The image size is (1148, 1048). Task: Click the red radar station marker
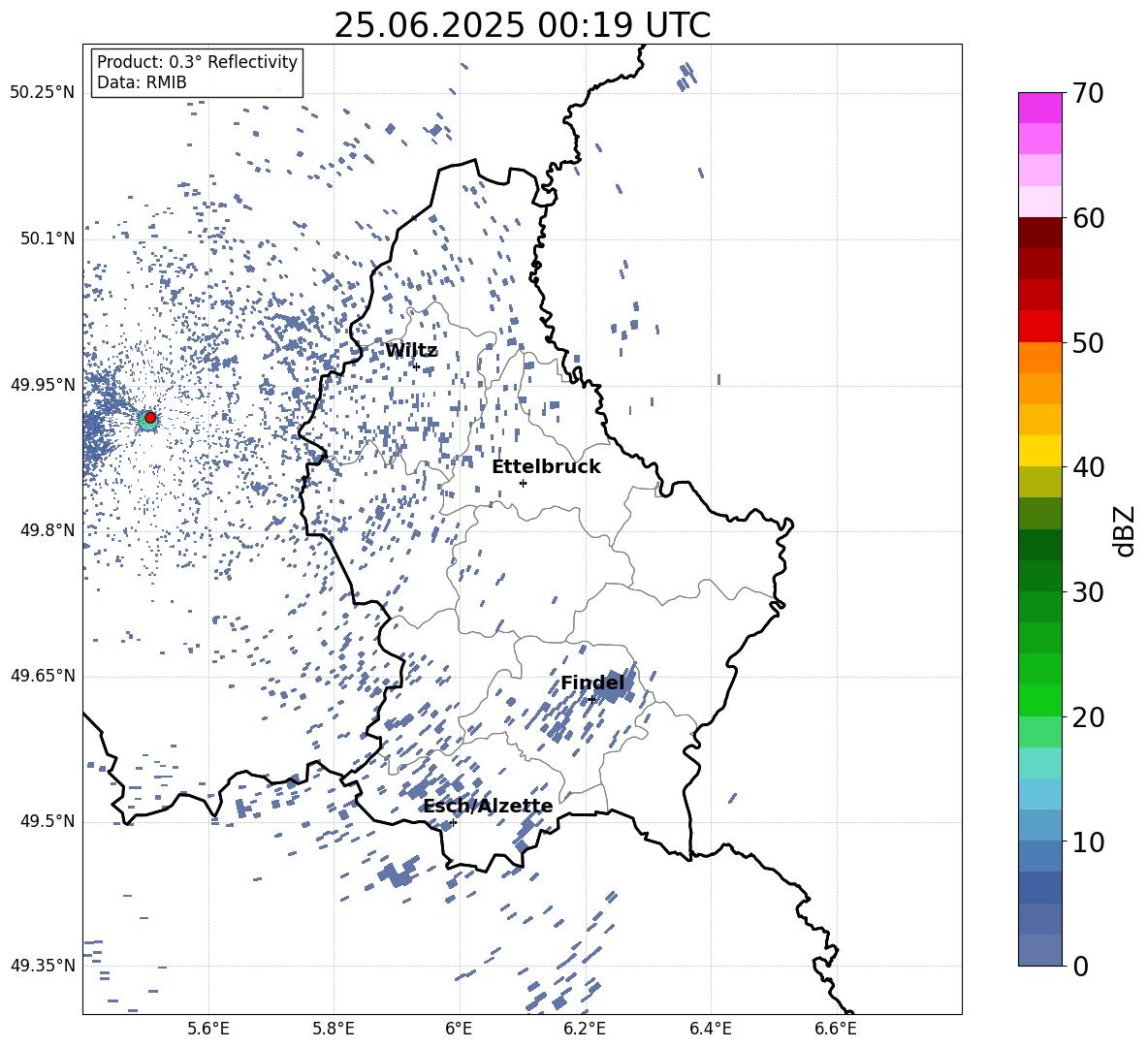pyautogui.click(x=150, y=418)
